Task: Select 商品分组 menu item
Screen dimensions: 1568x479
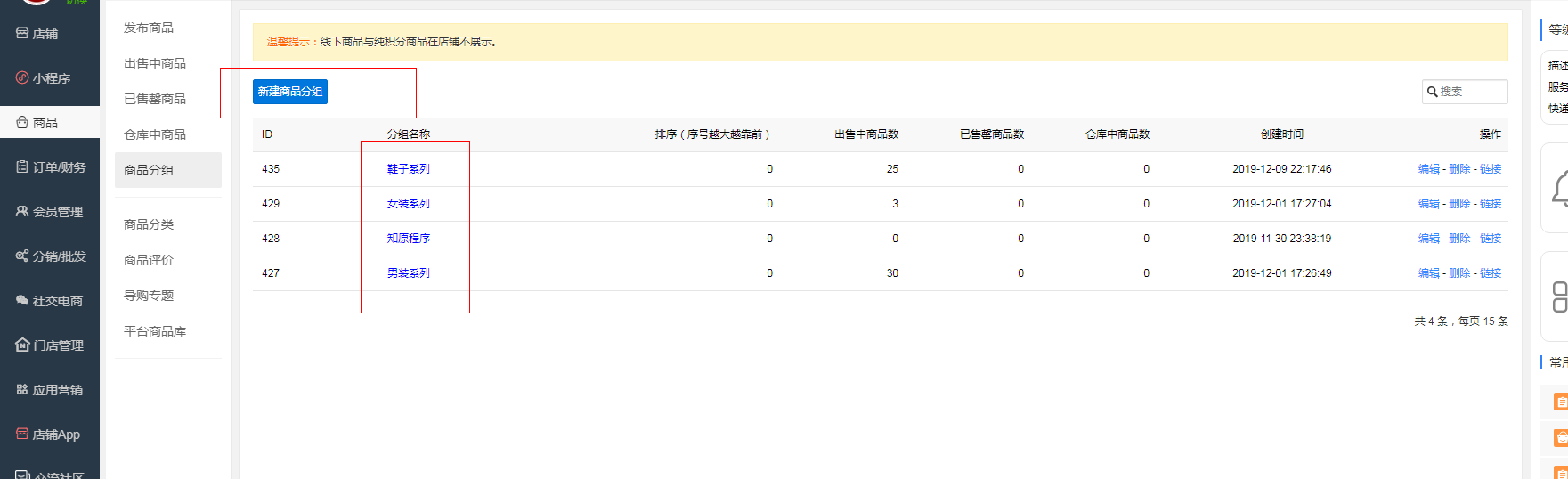Action: pos(167,170)
